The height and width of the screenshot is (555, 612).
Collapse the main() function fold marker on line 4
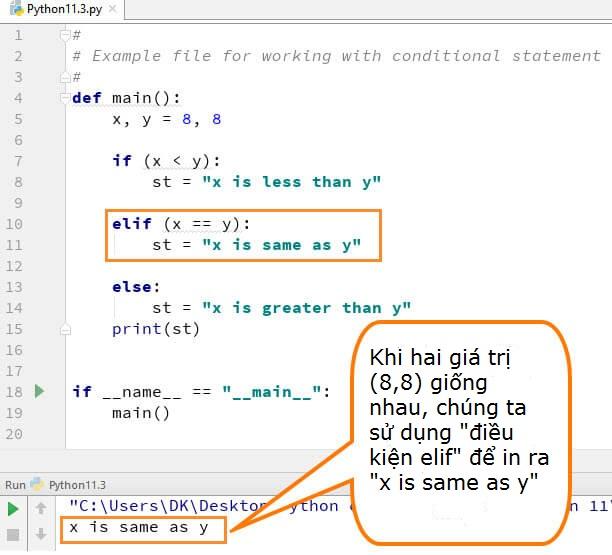coord(66,98)
